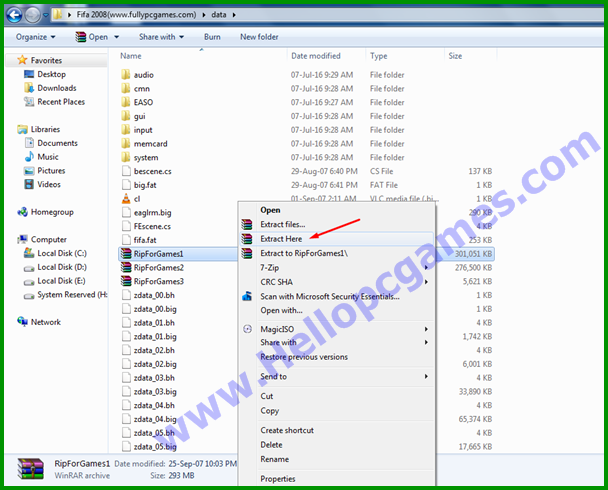Image resolution: width=608 pixels, height=490 pixels.
Task: Click the audio folder icon
Action: (125, 75)
